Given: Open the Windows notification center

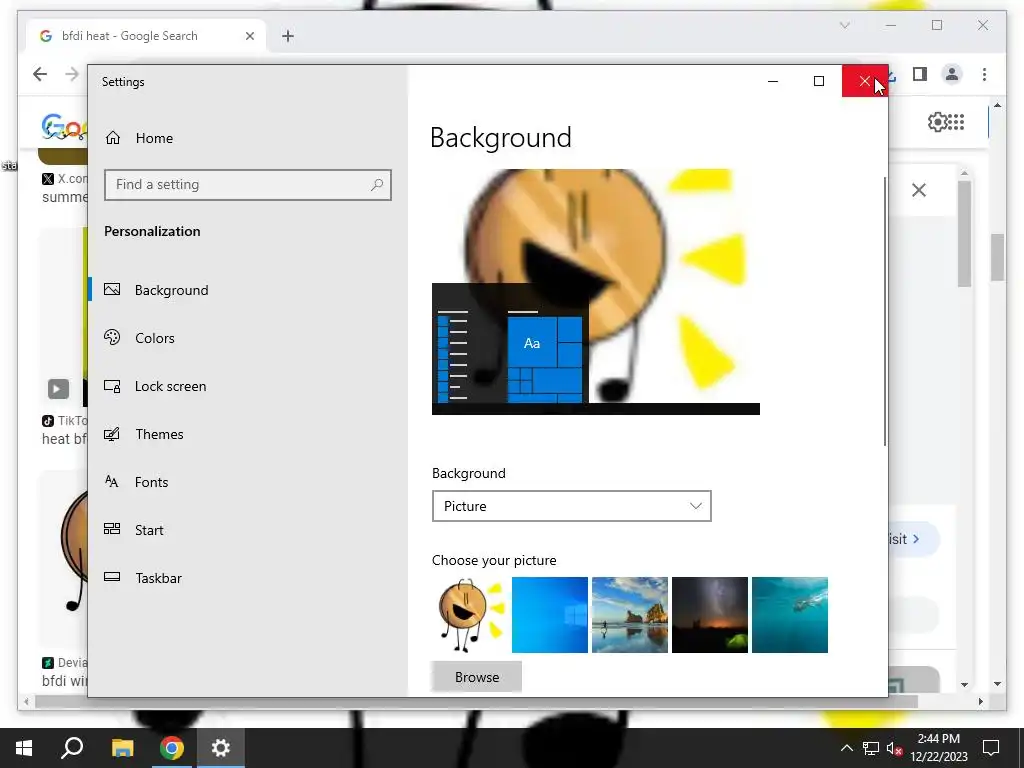Looking at the screenshot, I should click(991, 748).
